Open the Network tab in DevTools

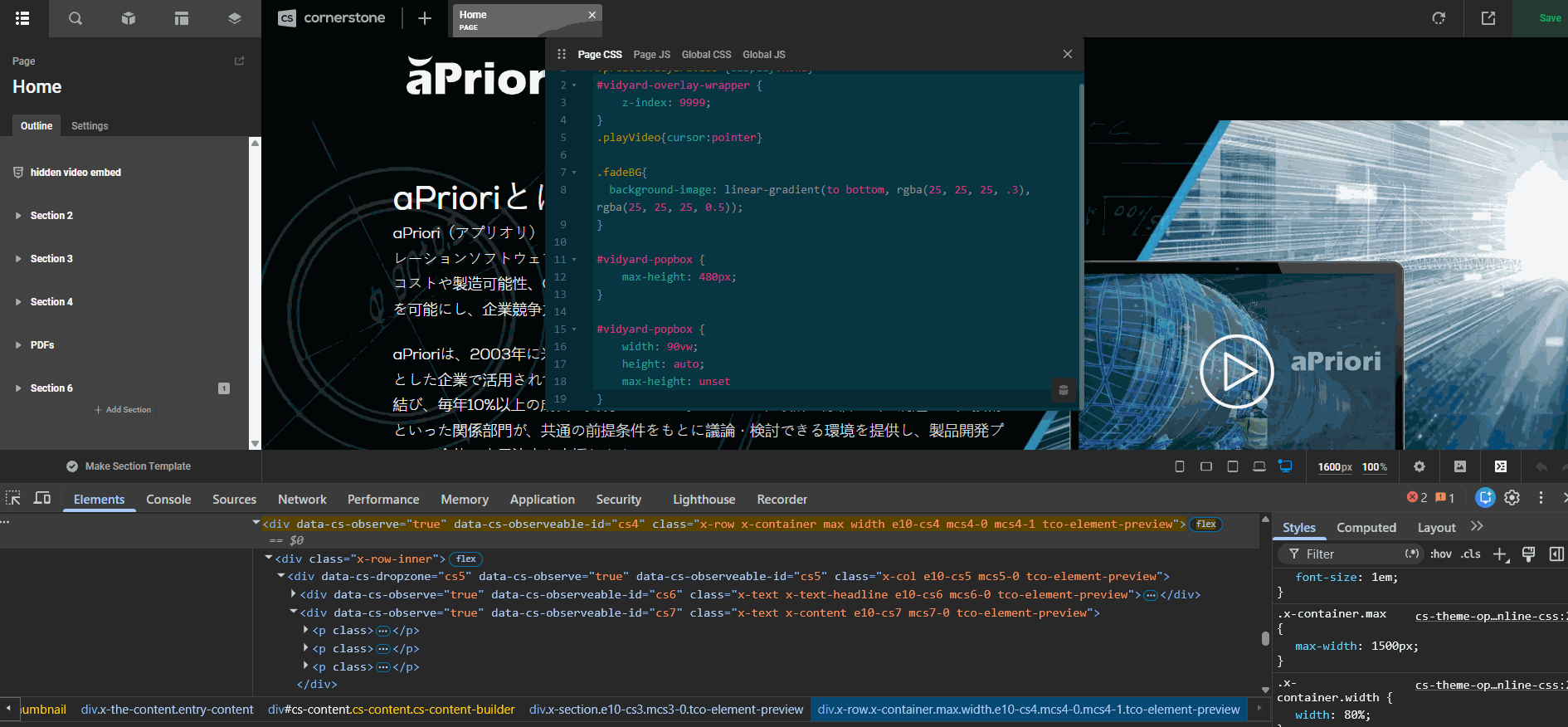pos(302,500)
